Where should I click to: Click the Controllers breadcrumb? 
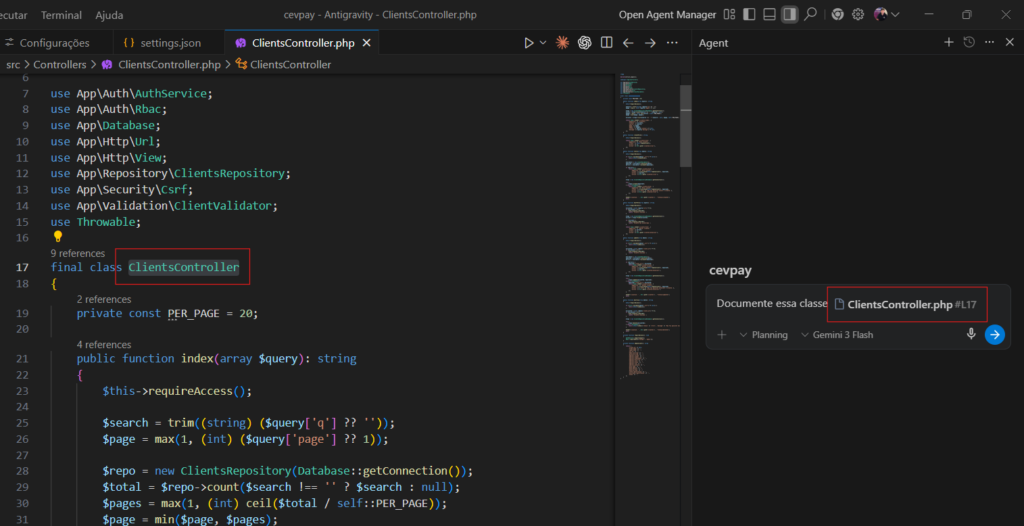pos(59,65)
